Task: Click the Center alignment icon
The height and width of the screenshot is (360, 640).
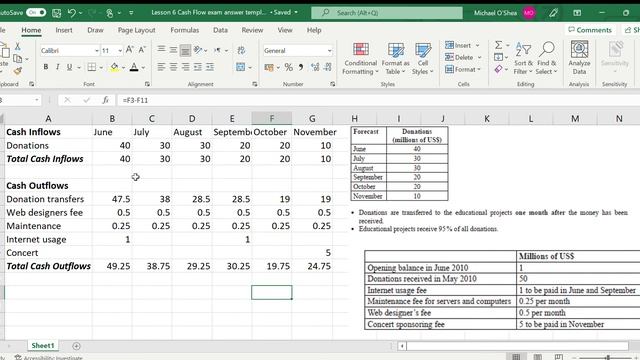Action: [x=173, y=67]
